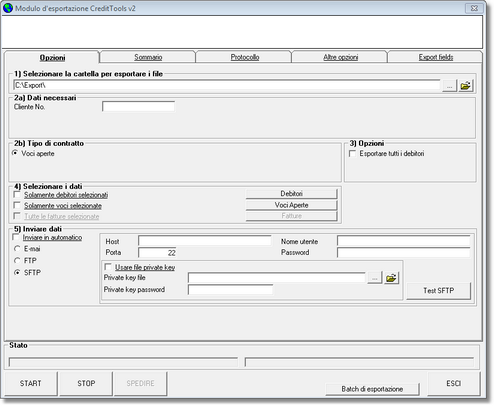Screen dimensions: 494x406
Task: Enable Usare file private key option
Action: (108, 267)
